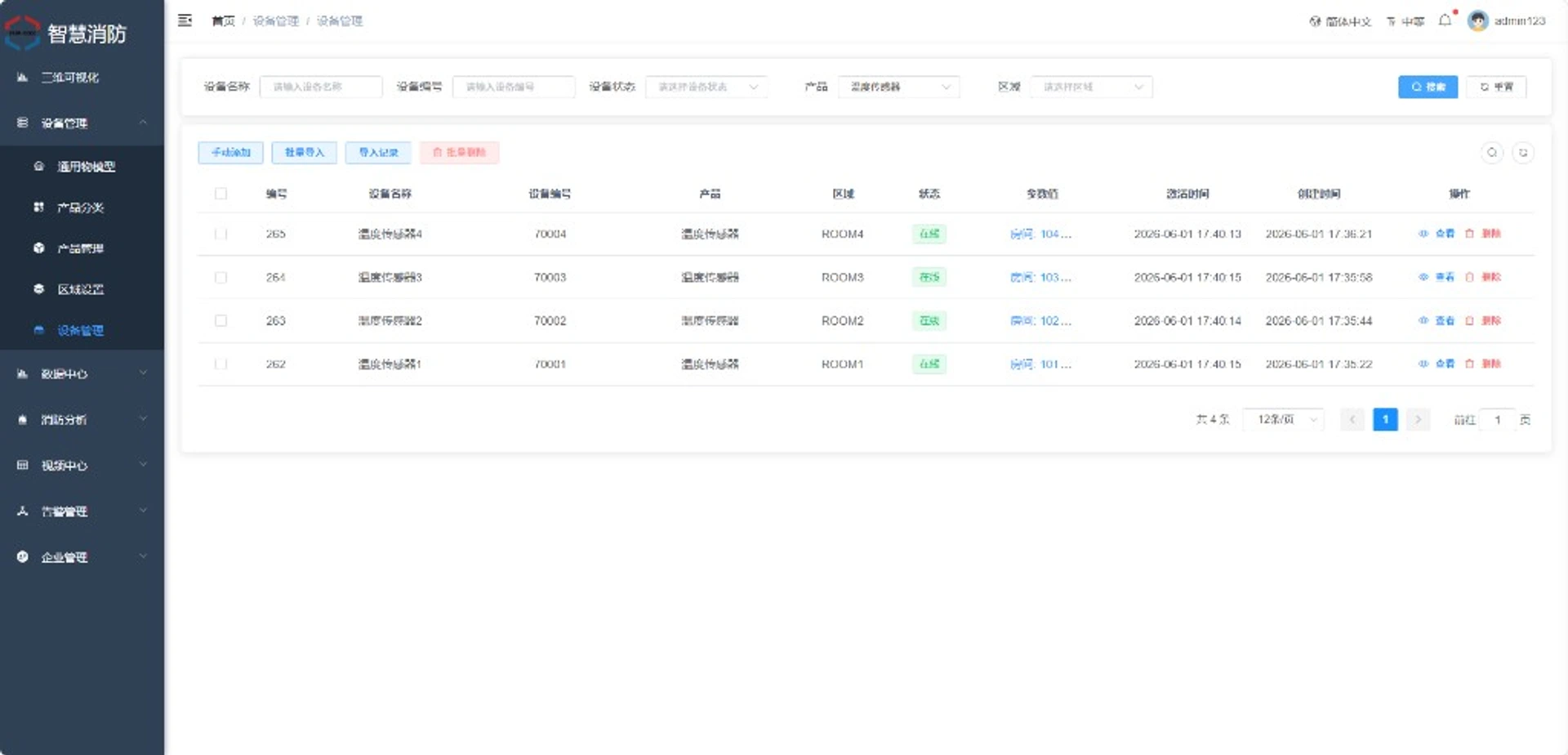Open the 房间: 103… parameter link
The width and height of the screenshot is (1568, 755).
click(x=1041, y=277)
